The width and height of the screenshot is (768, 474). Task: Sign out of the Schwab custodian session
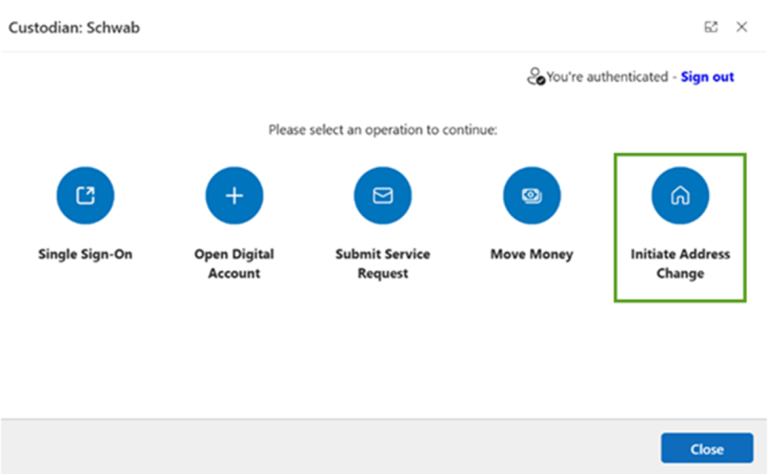707,77
